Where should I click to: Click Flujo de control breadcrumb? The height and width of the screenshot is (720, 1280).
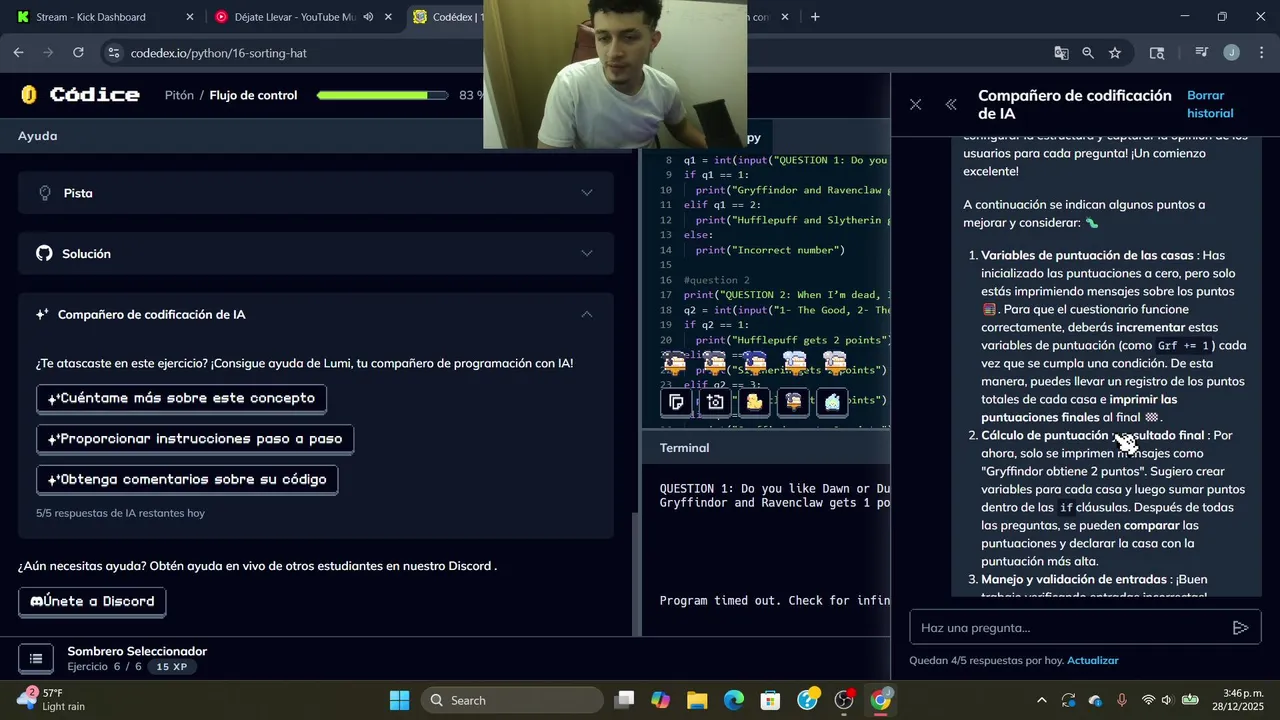(253, 95)
